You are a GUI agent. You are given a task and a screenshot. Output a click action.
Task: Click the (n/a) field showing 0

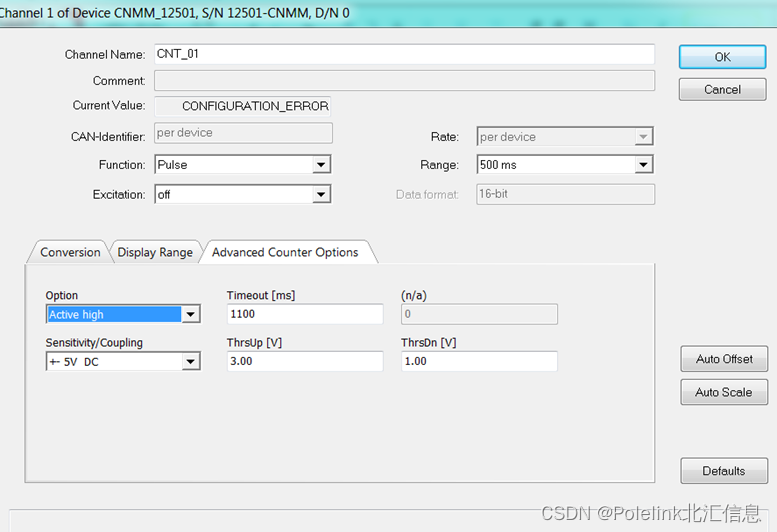pyautogui.click(x=479, y=314)
